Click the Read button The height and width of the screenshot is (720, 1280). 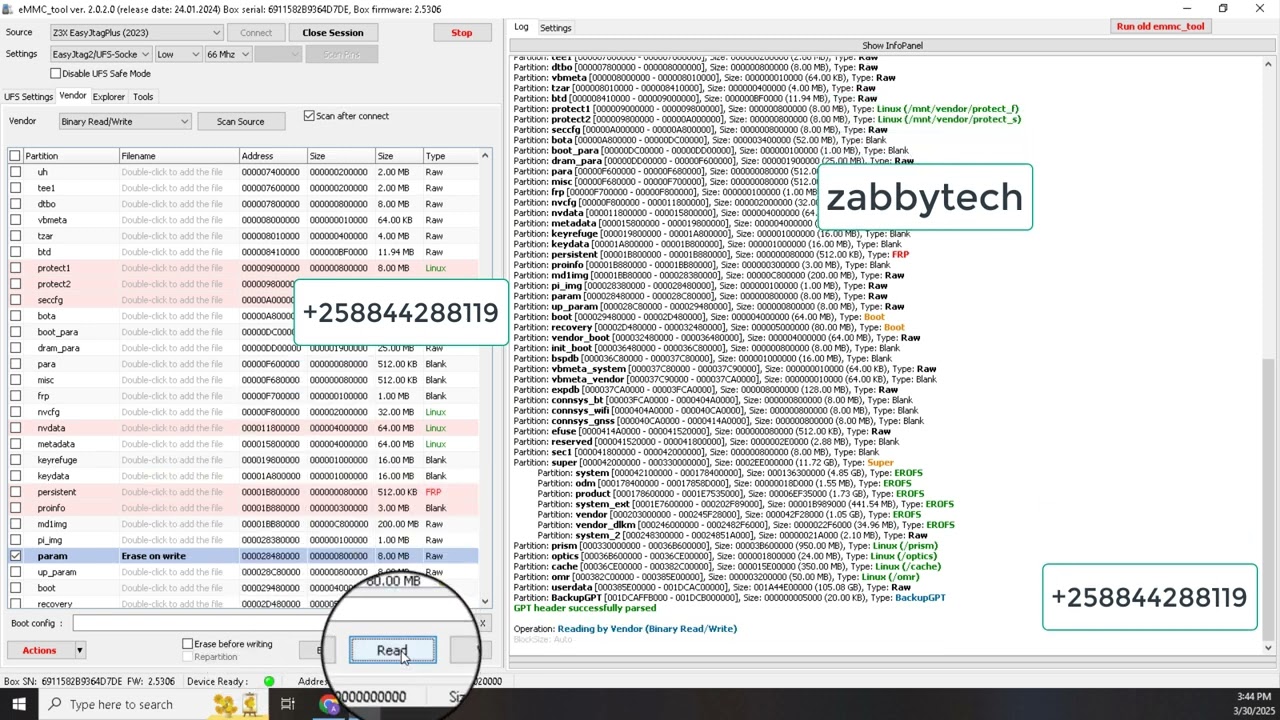pos(392,651)
